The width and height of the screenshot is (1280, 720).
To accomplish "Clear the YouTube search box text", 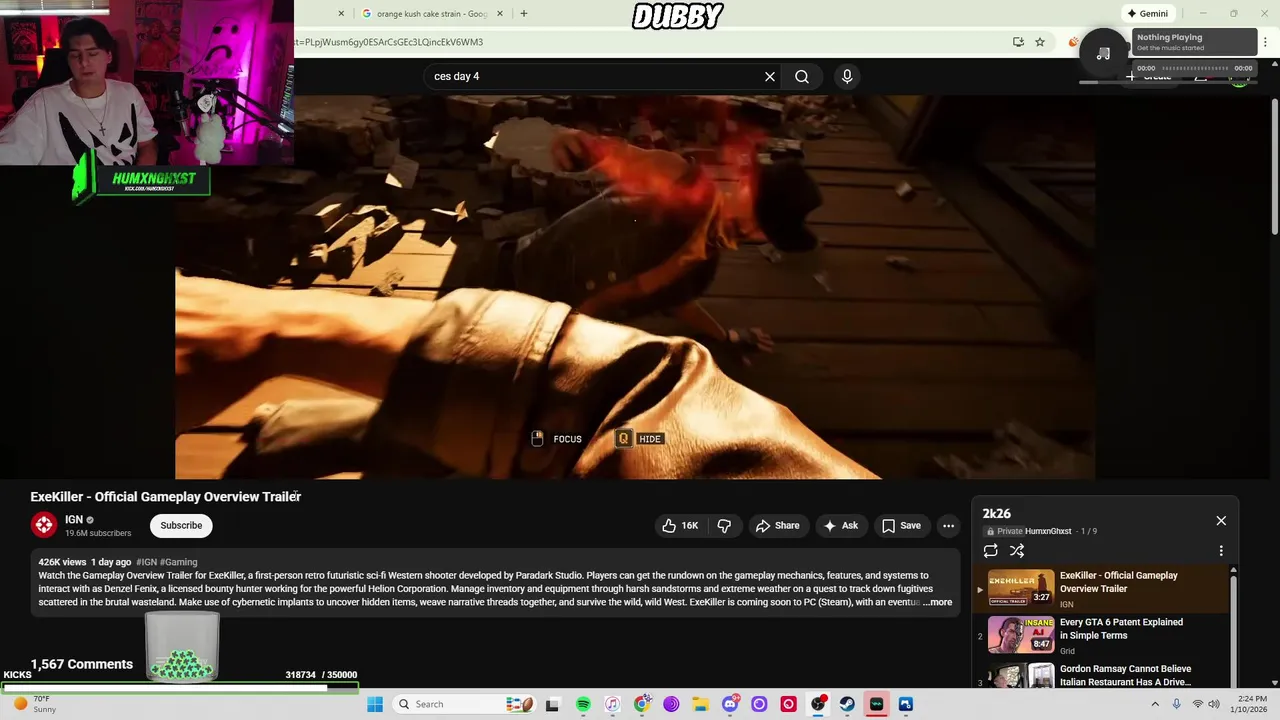I will (x=770, y=76).
